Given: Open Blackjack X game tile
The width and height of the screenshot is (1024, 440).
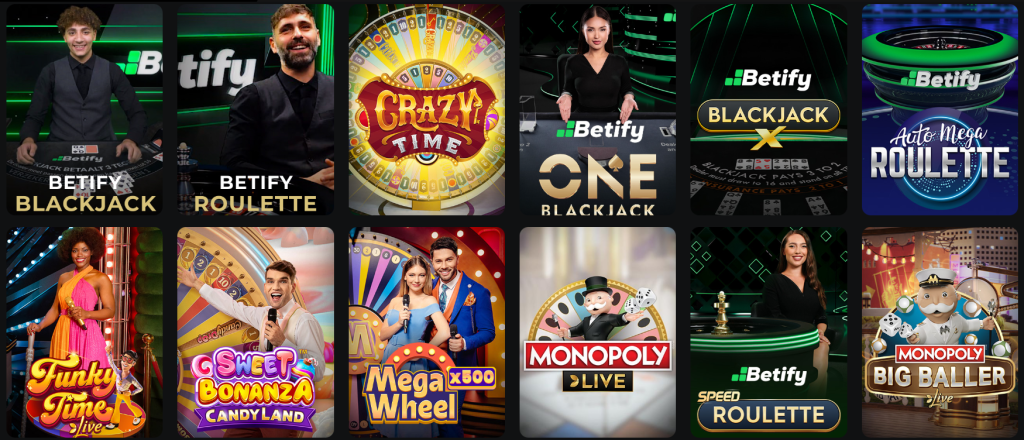Looking at the screenshot, I should (x=769, y=110).
